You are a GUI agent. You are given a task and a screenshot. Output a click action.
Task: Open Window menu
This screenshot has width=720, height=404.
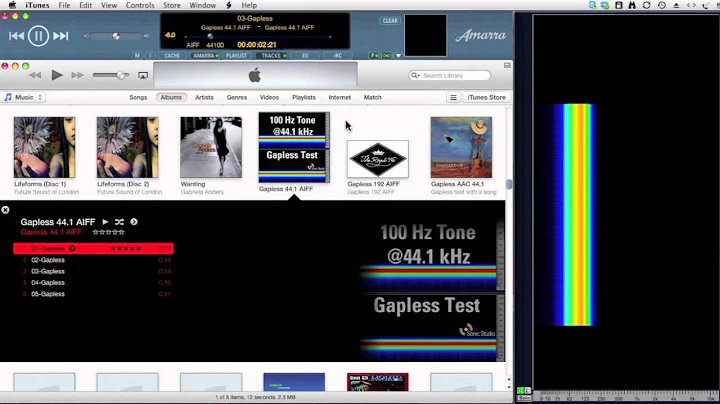tap(202, 5)
